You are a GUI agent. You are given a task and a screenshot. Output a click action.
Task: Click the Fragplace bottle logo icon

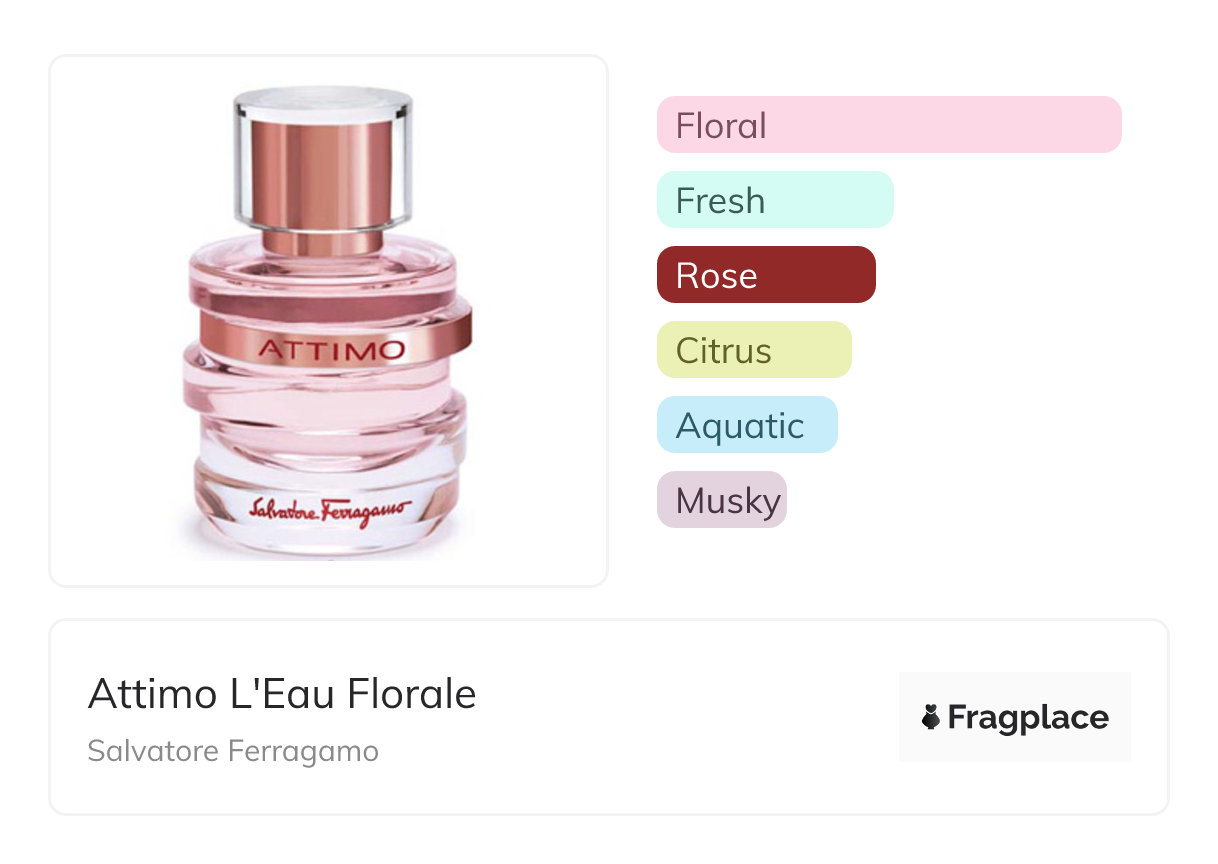[x=931, y=717]
